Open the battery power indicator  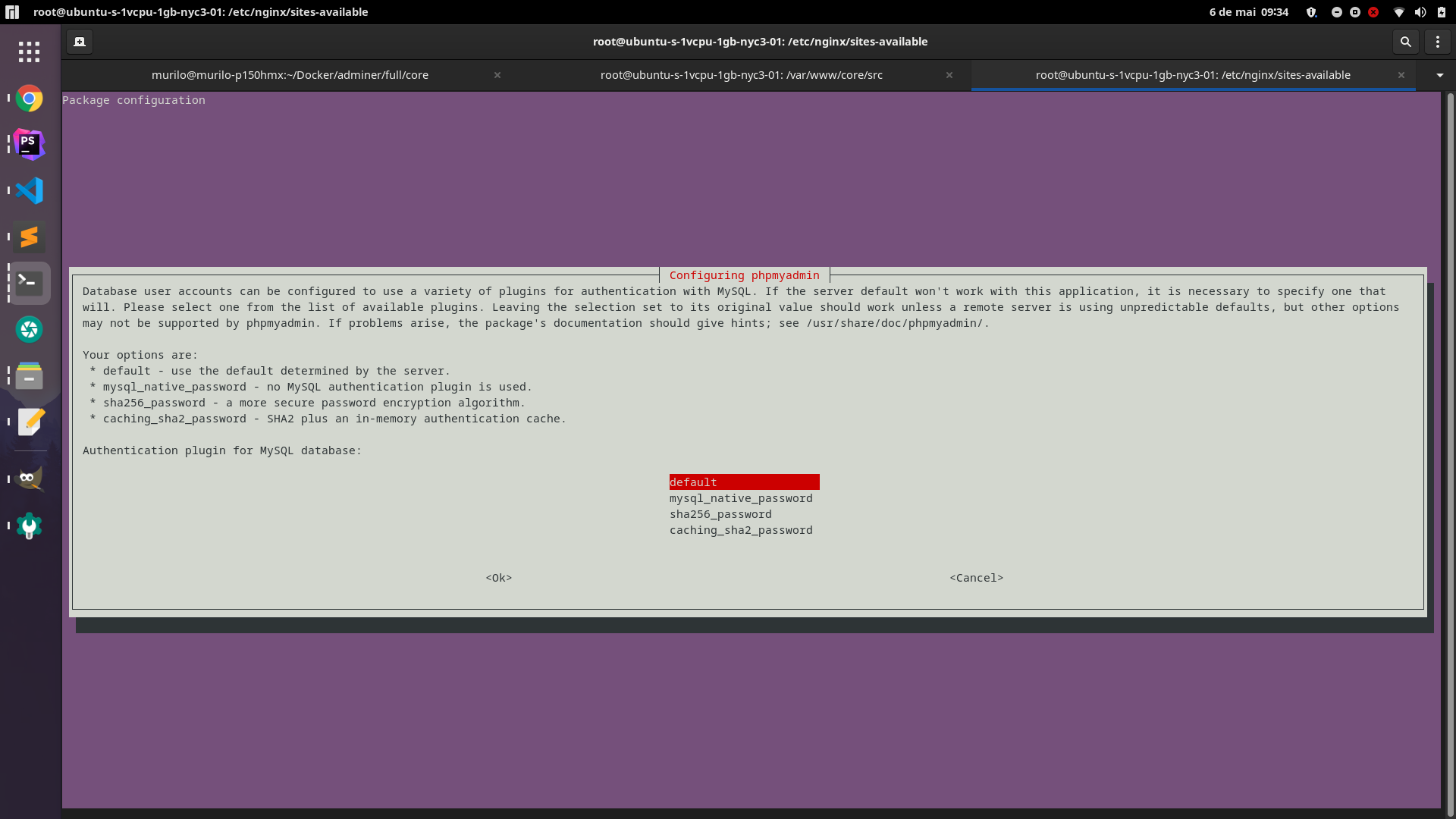click(1442, 12)
